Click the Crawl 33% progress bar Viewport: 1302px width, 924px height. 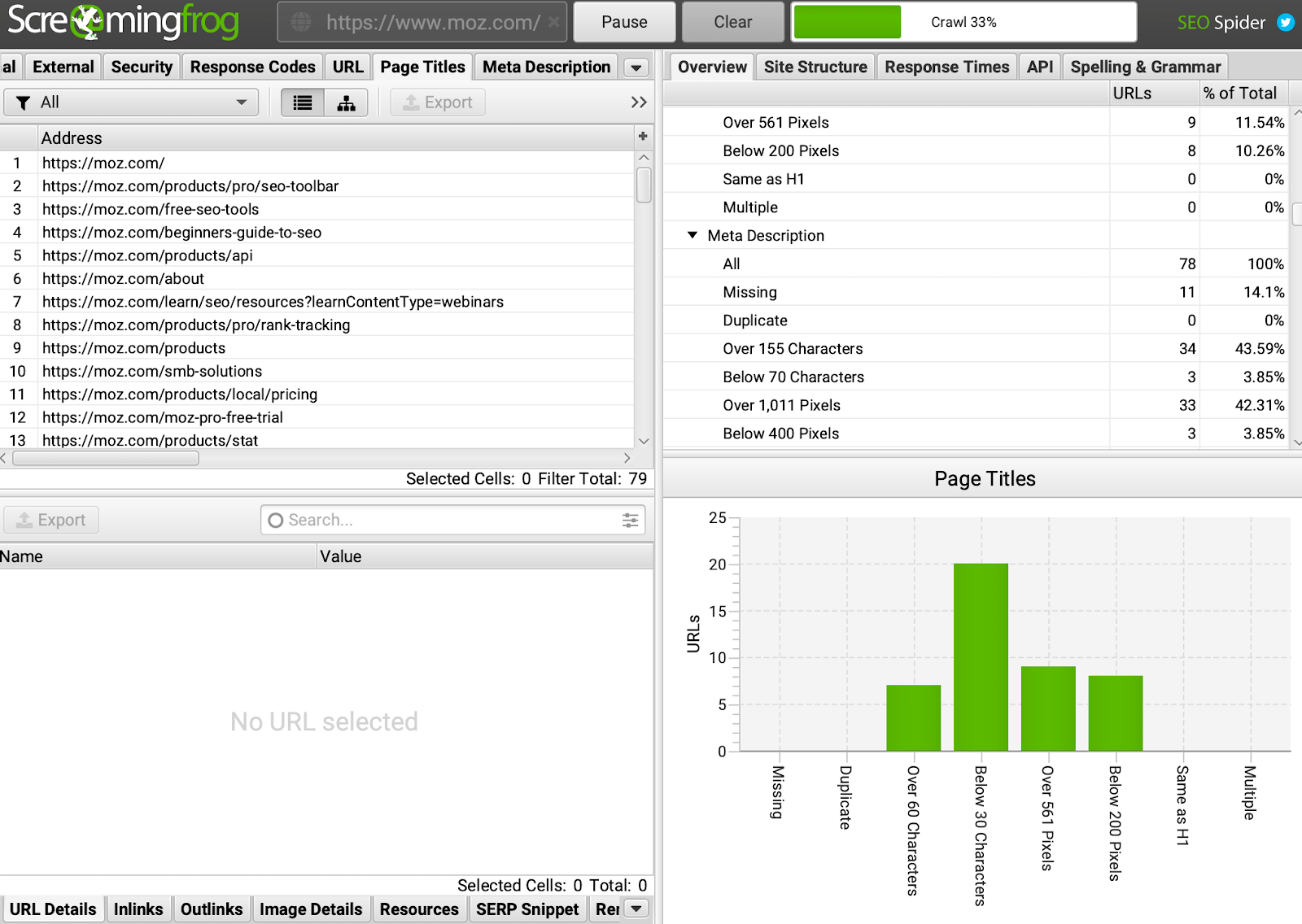pyautogui.click(x=963, y=22)
